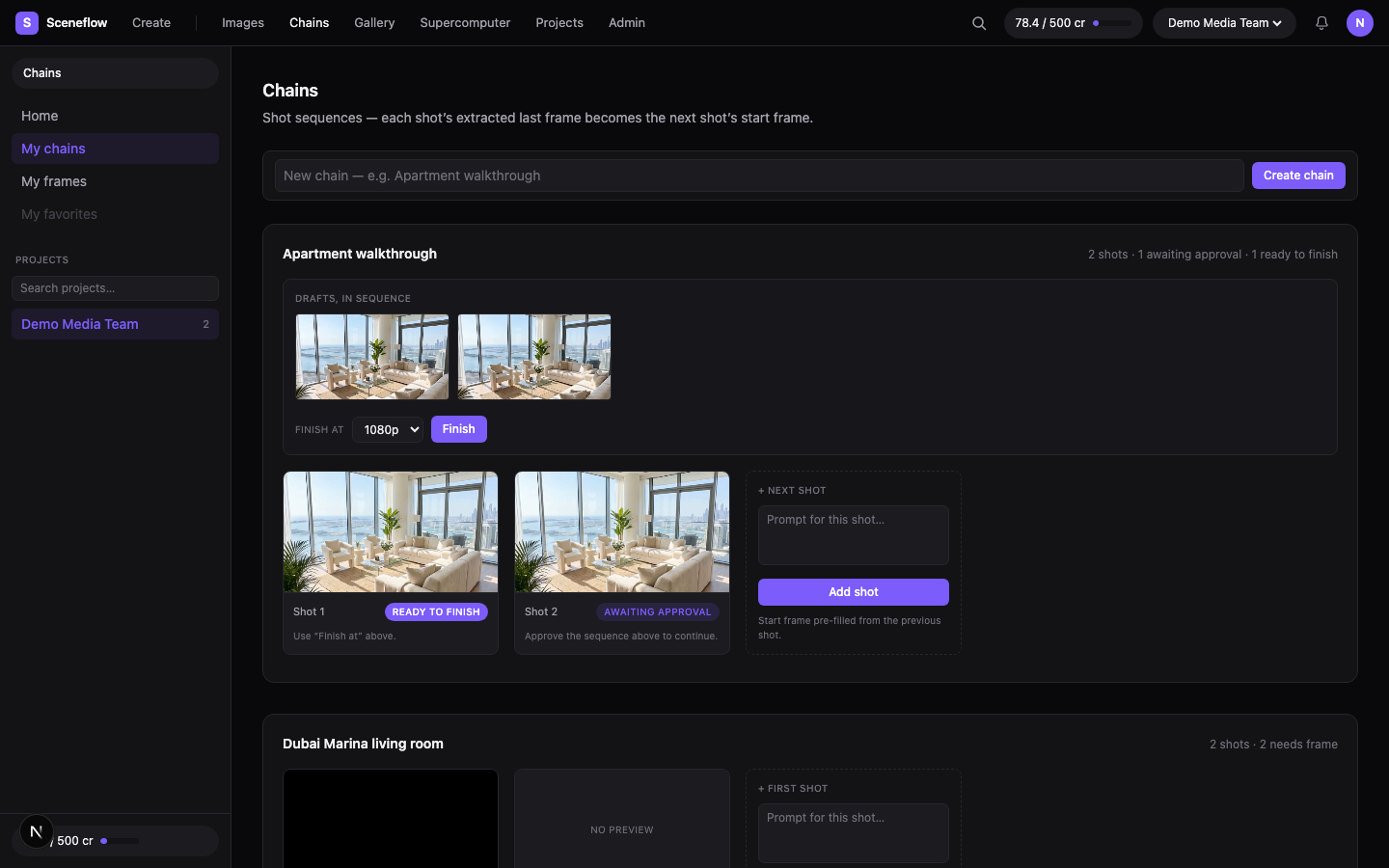The height and width of the screenshot is (868, 1389).
Task: Click the sidebar credits progress bar
Action: click(120, 841)
